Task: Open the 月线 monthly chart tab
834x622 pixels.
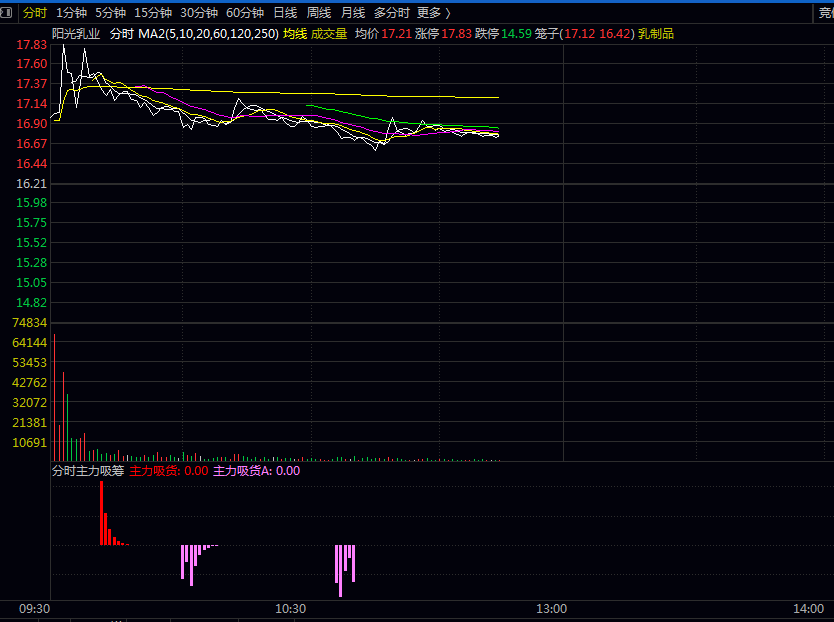Action: pyautogui.click(x=353, y=13)
